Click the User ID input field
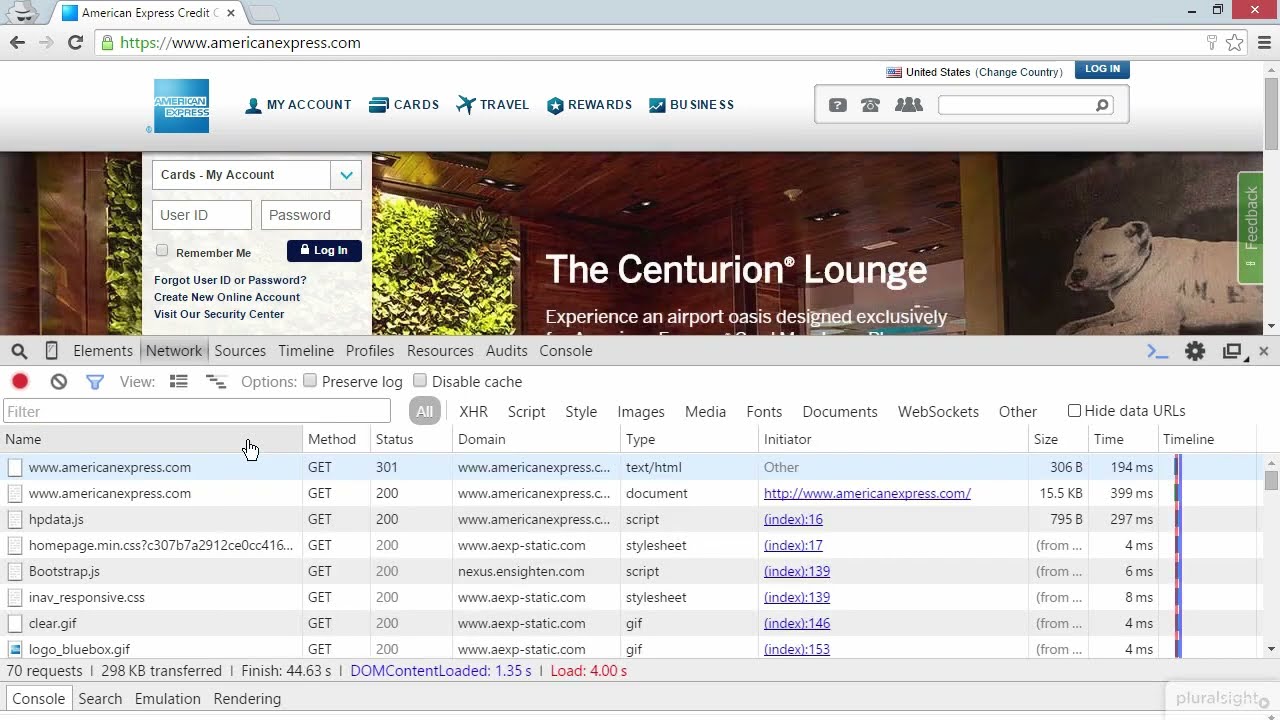Screen dimensions: 1280x720 click(202, 215)
